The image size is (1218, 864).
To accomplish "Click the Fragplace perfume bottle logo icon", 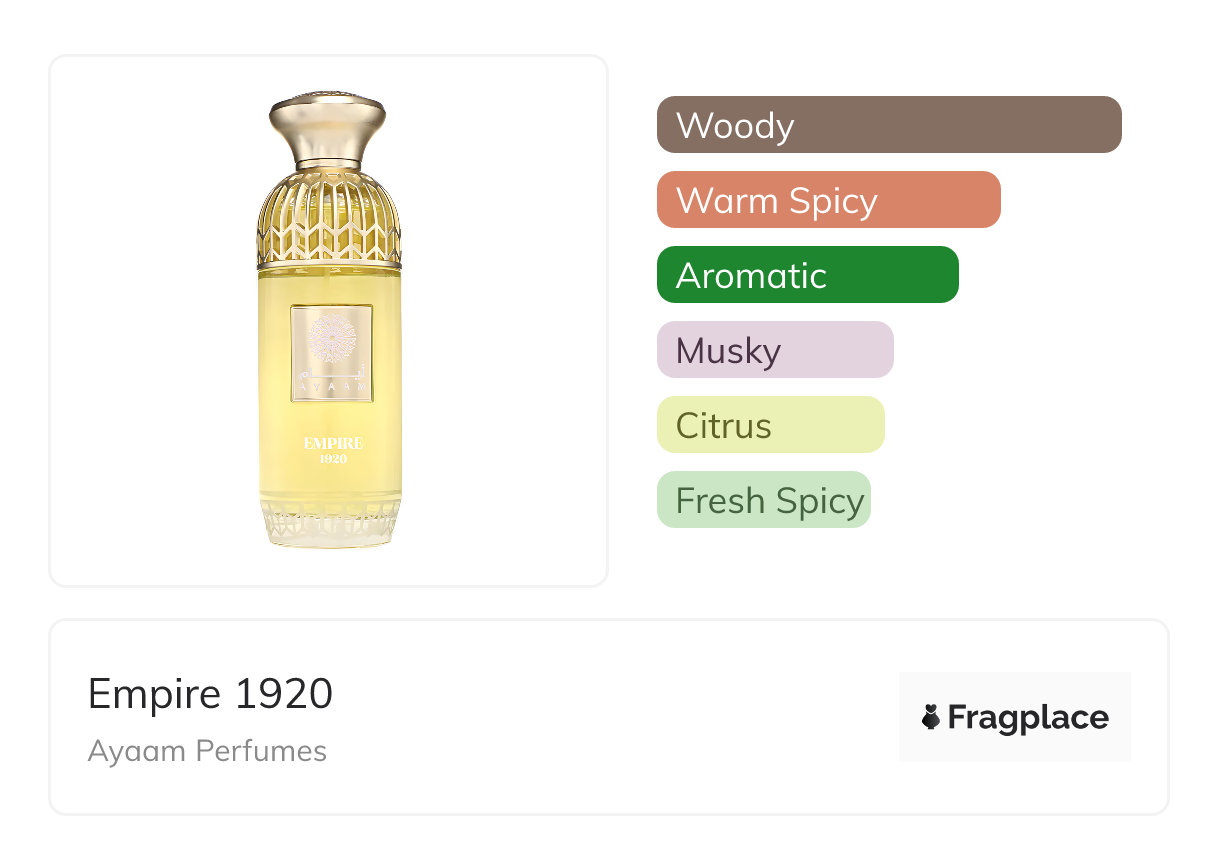I will pos(932,717).
